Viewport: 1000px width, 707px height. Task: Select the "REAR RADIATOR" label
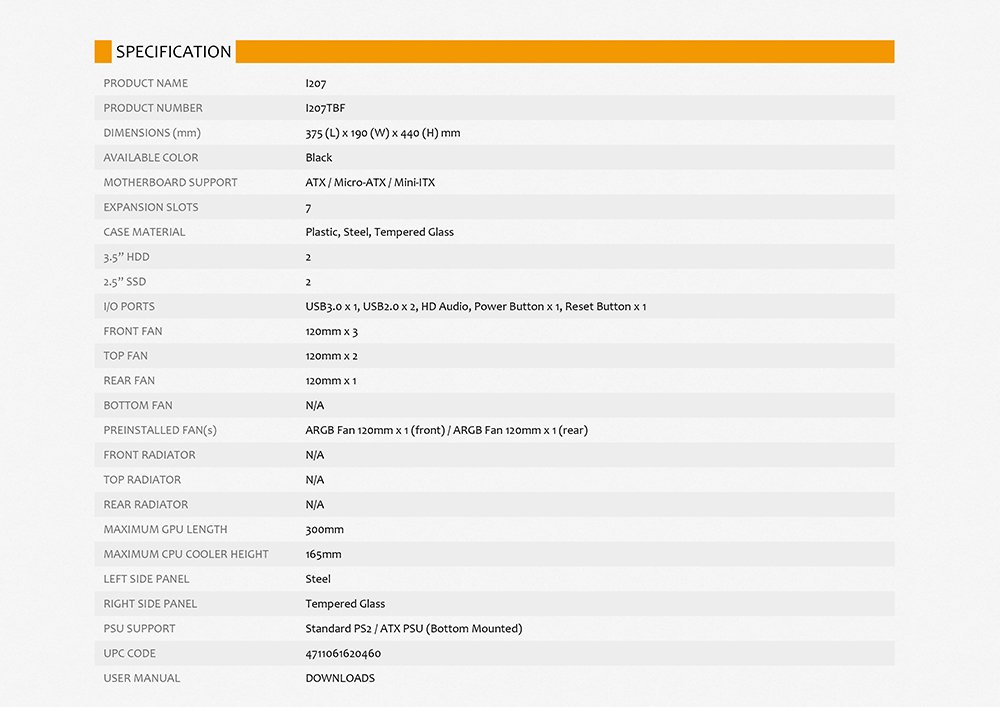click(x=145, y=505)
